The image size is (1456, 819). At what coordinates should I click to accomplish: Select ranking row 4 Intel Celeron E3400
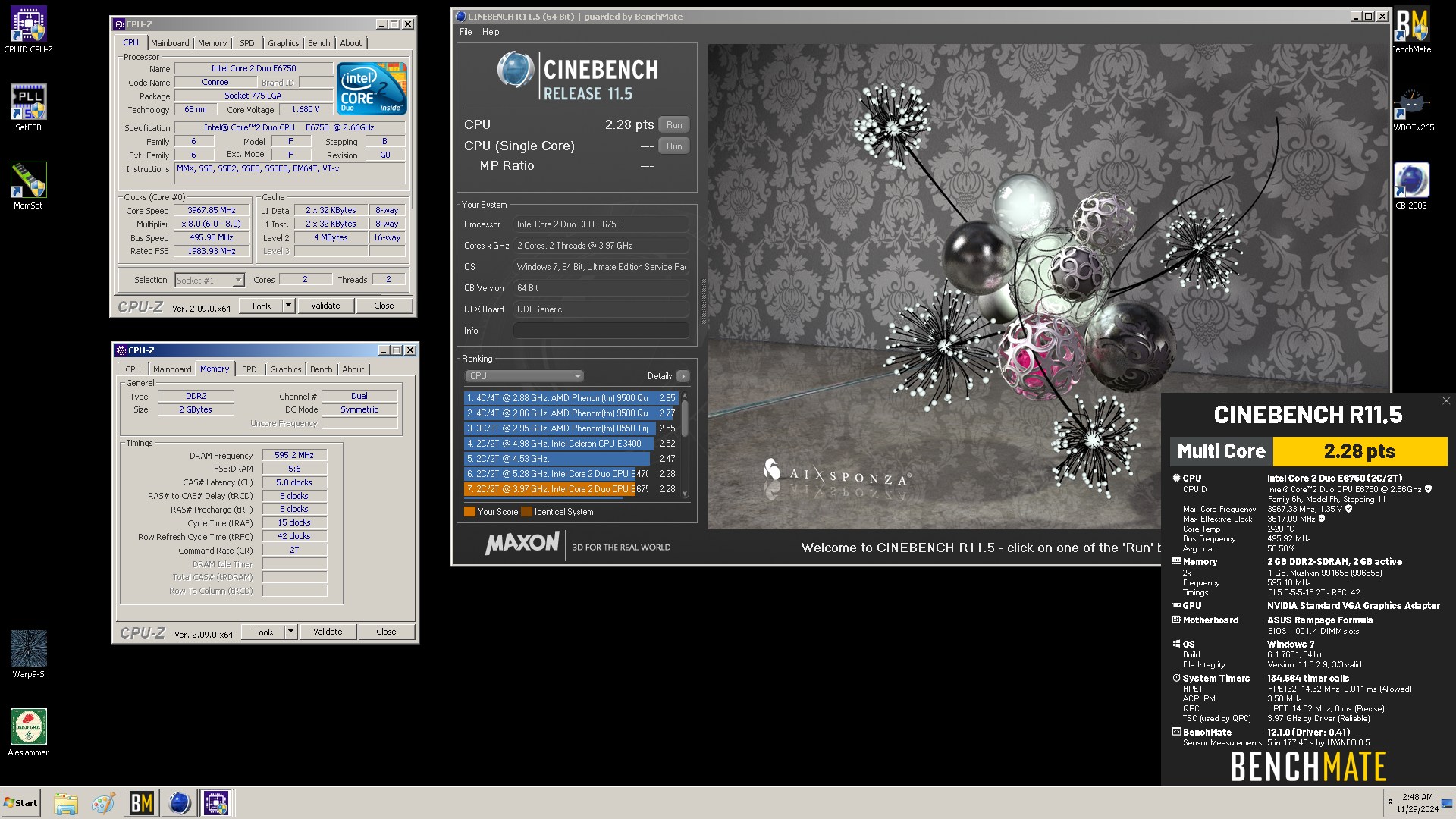pyautogui.click(x=570, y=444)
